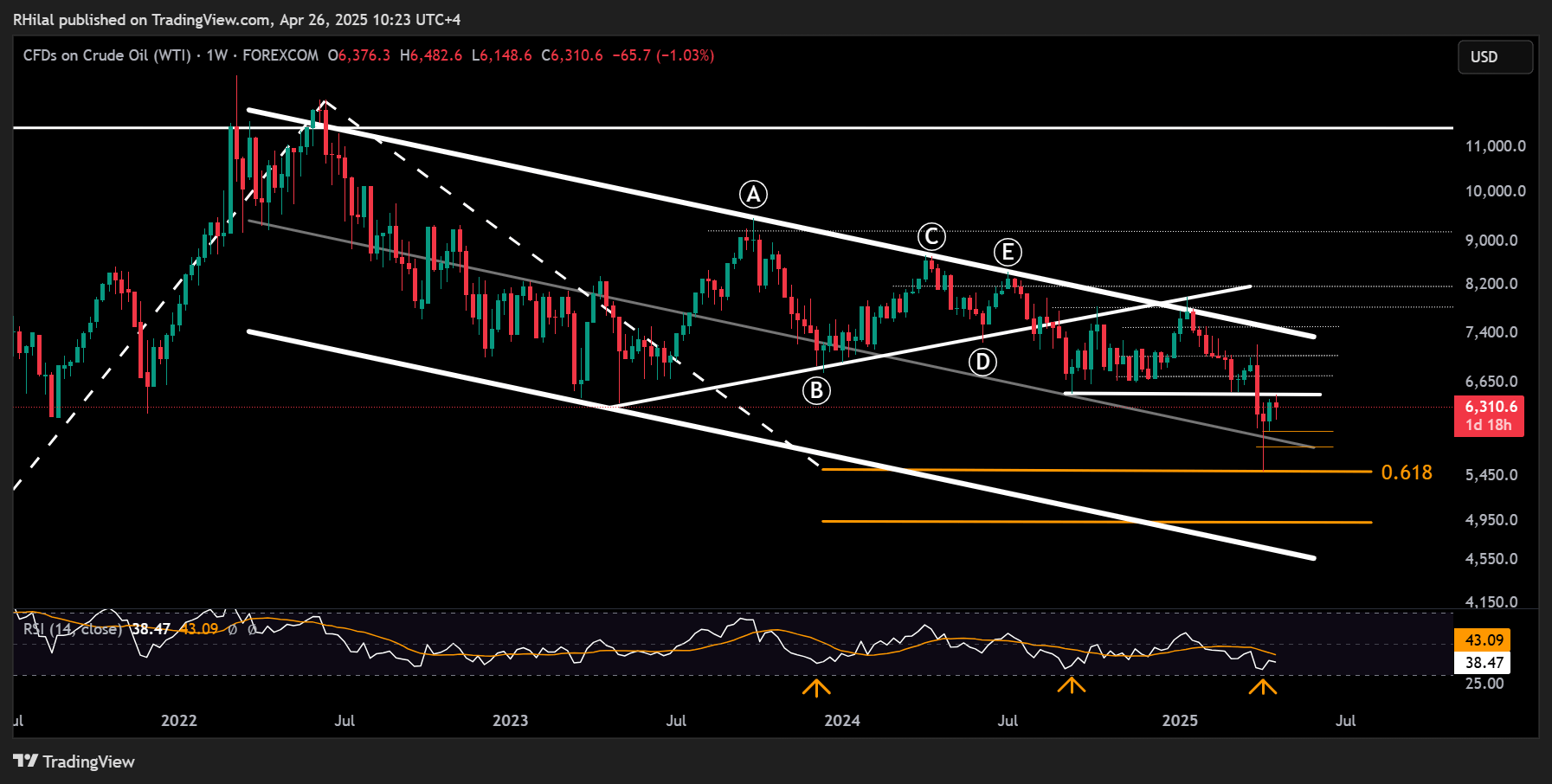Select the circled wave label D on the chart
1552x784 pixels.
(x=982, y=362)
